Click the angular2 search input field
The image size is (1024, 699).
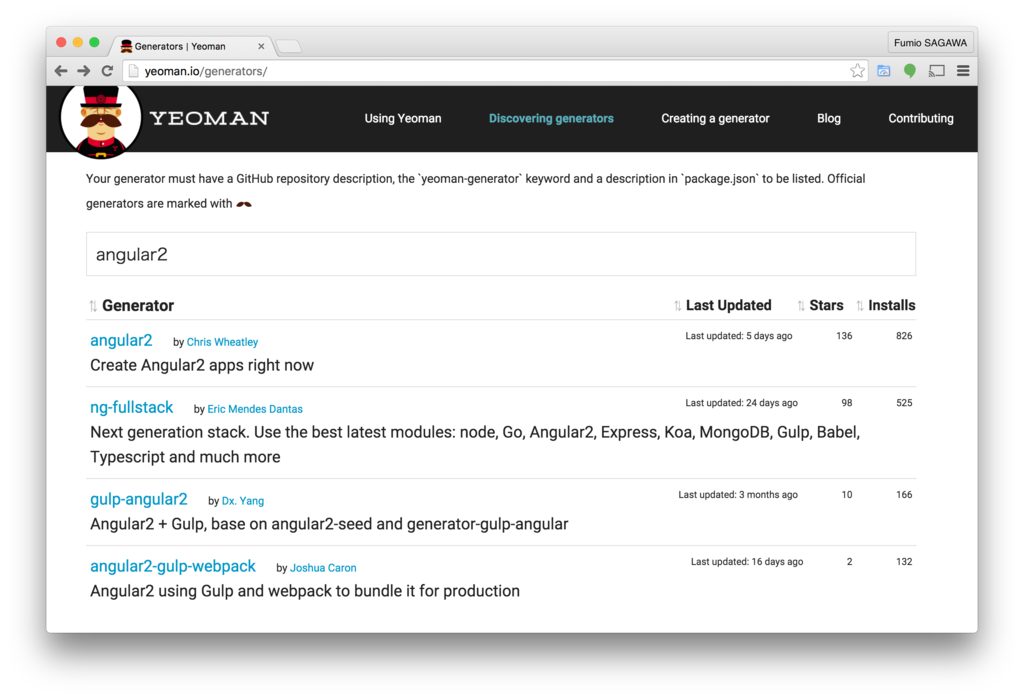point(500,253)
